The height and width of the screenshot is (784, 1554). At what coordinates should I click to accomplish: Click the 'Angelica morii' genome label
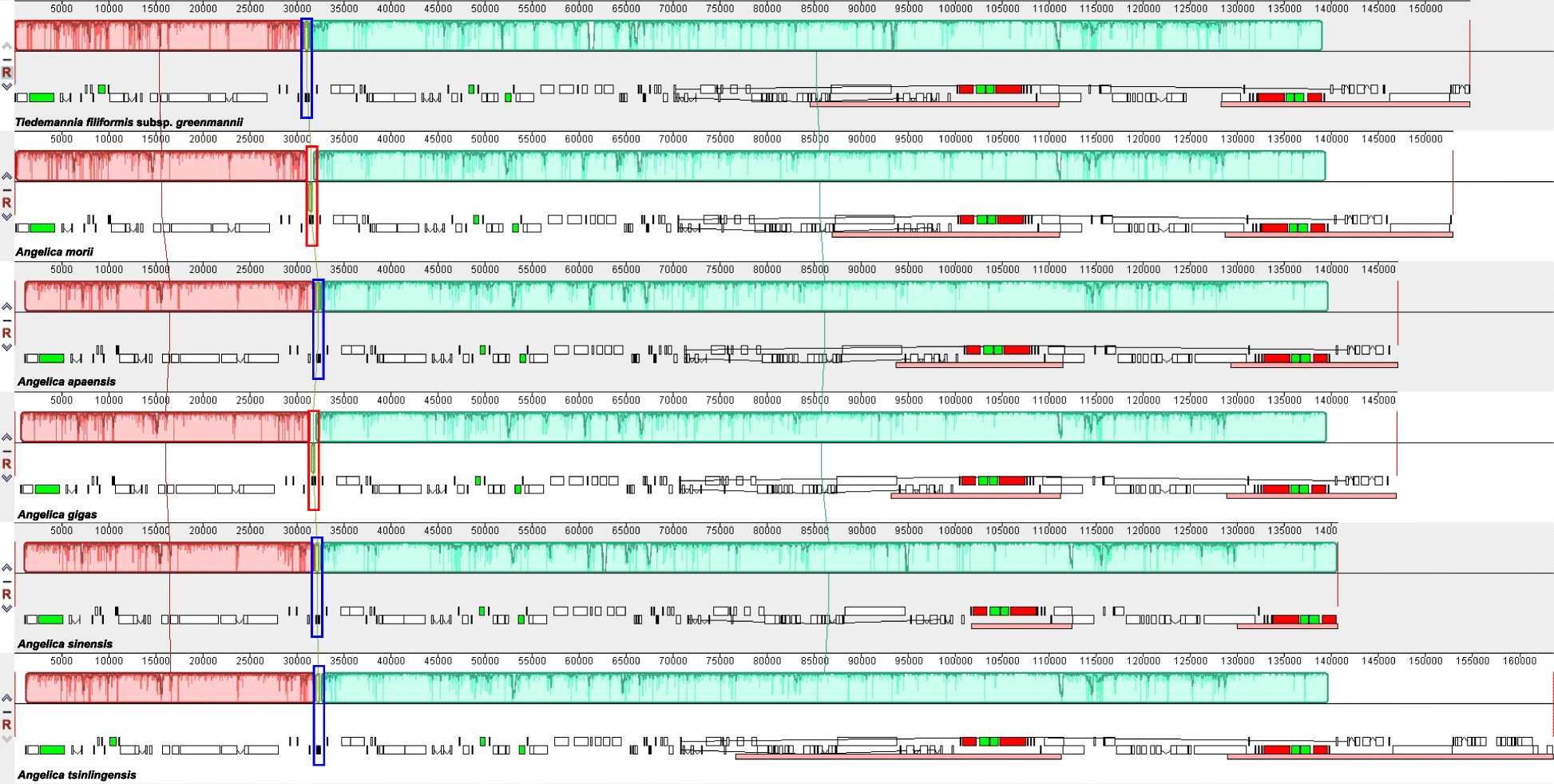coord(54,251)
